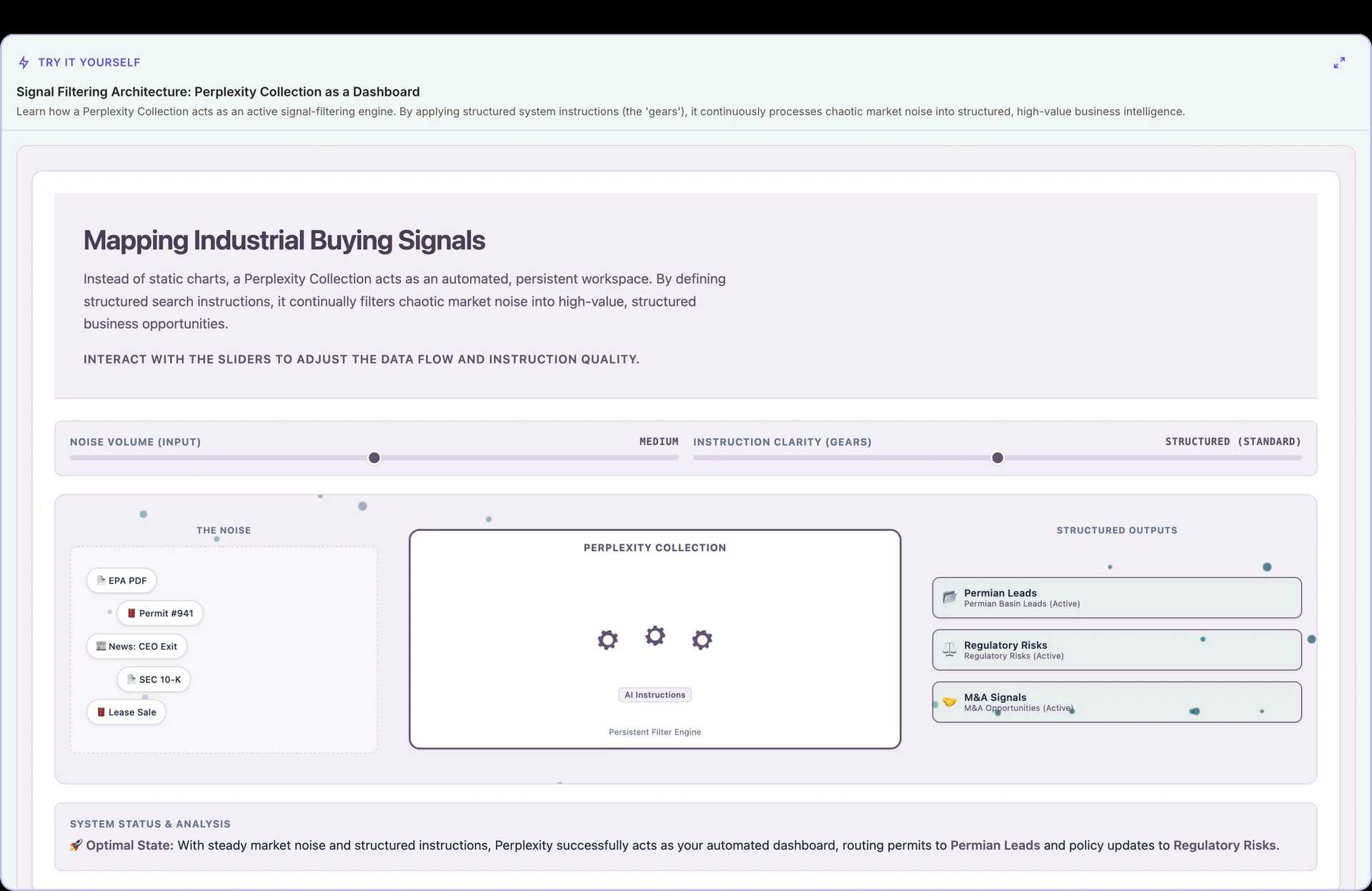Viewport: 1372px width, 891px height.
Task: Click the Regulatory Risks link in analysis
Action: click(x=1224, y=845)
